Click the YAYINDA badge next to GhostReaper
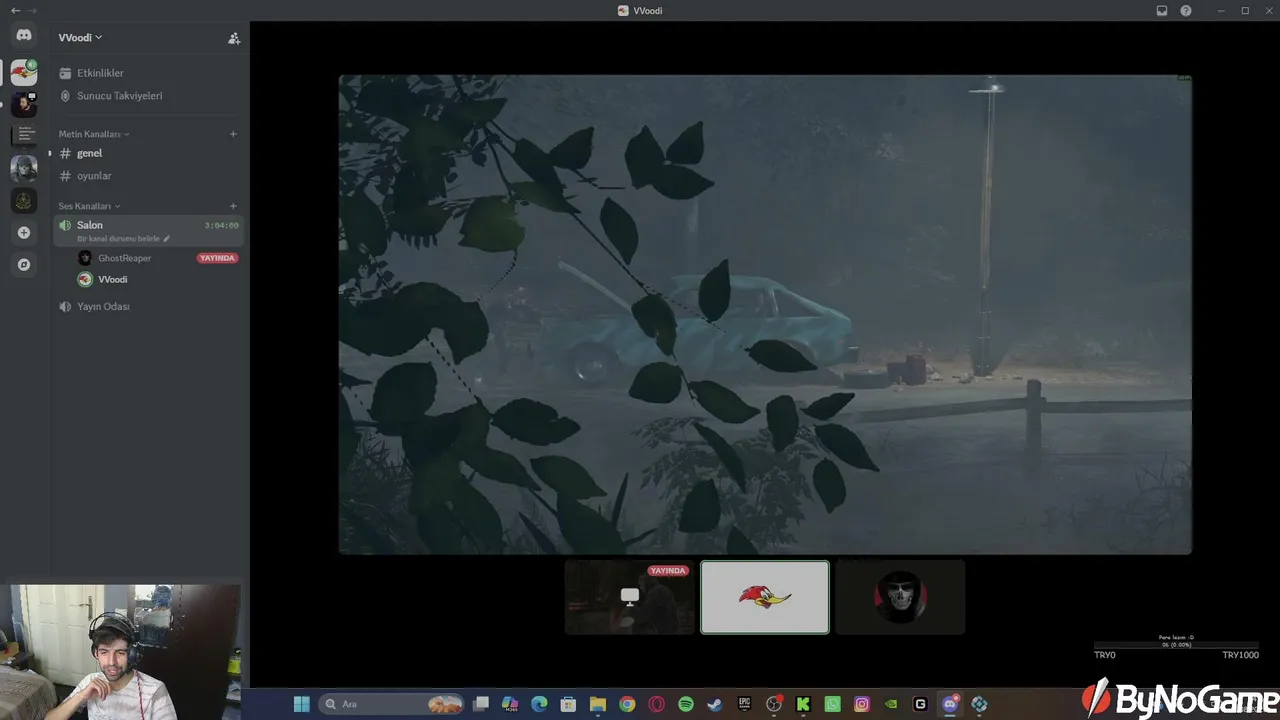 click(x=217, y=258)
